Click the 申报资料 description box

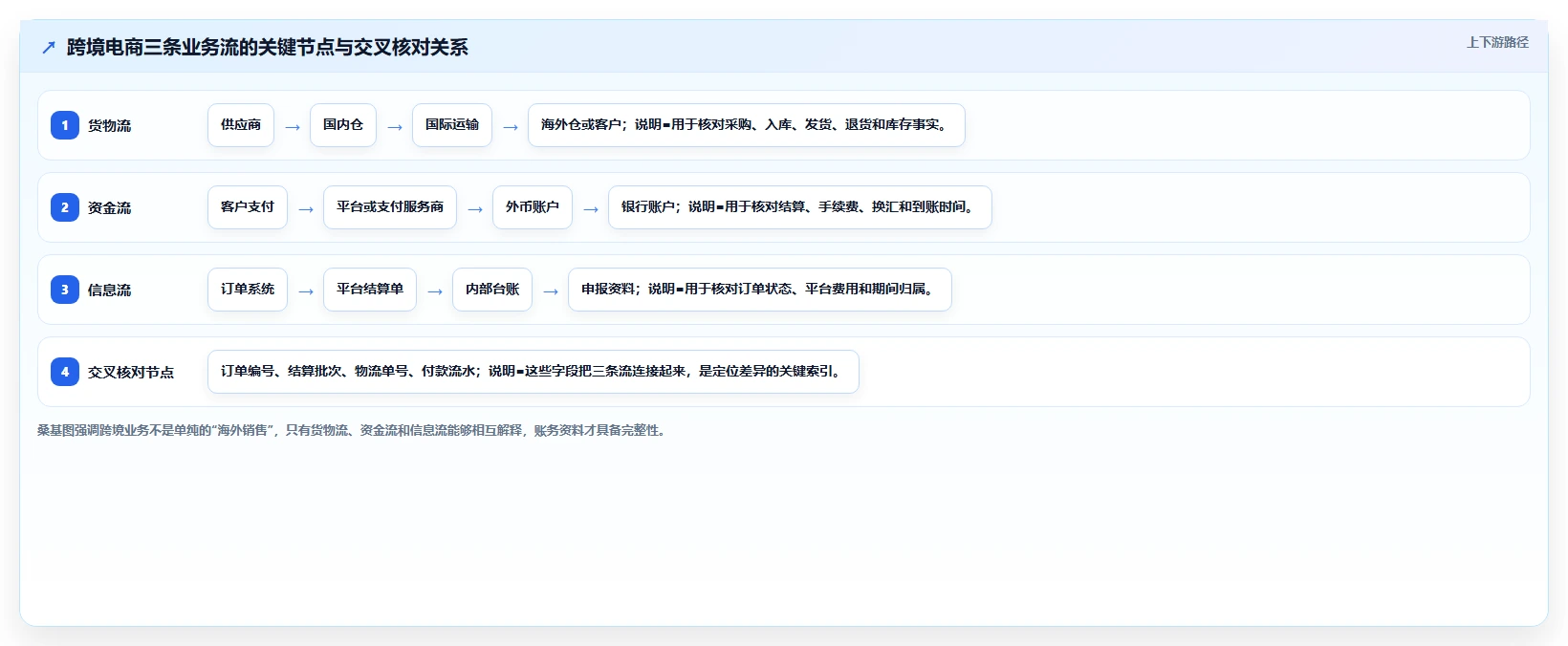point(760,290)
